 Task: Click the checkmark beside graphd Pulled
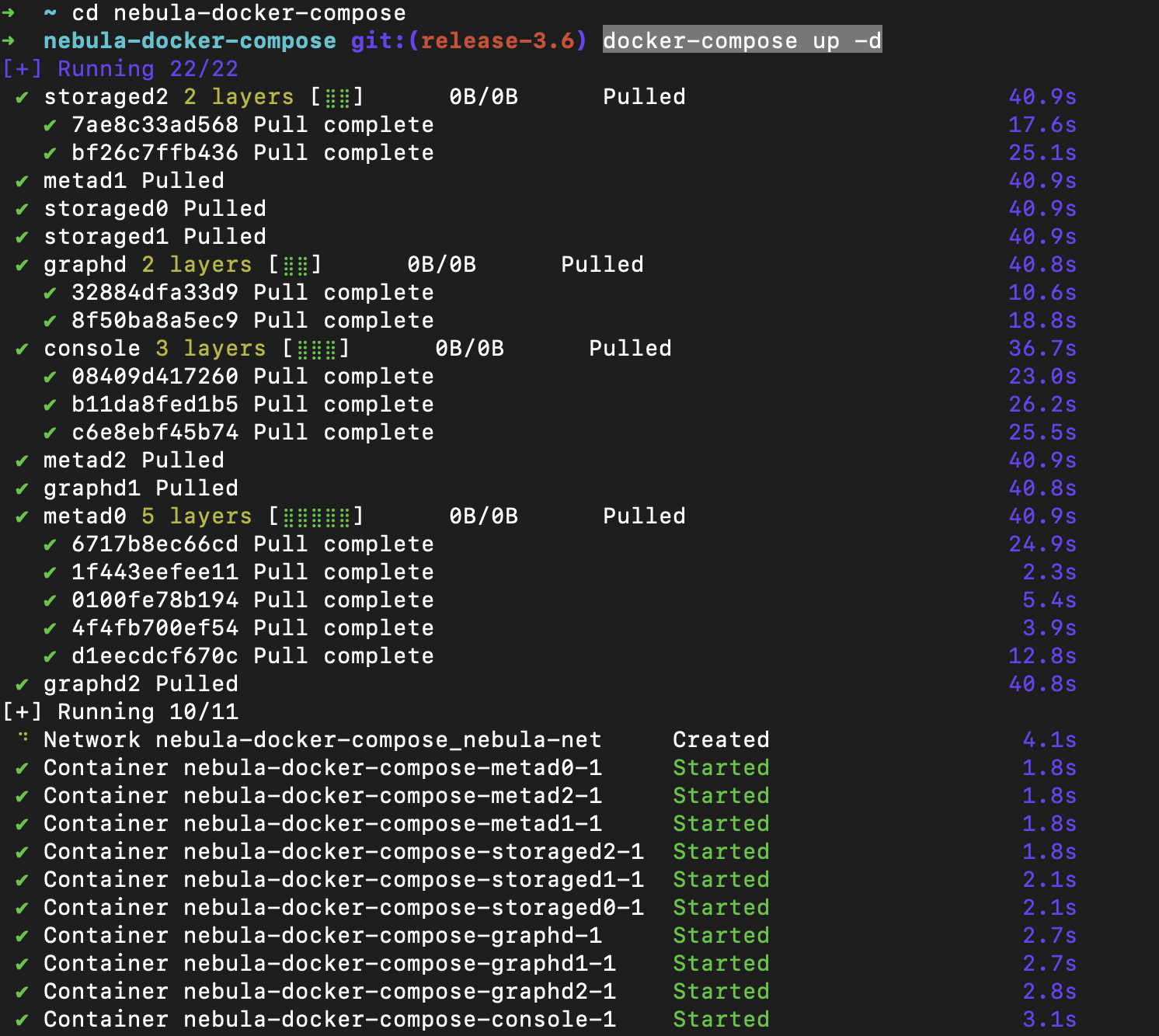point(20,264)
